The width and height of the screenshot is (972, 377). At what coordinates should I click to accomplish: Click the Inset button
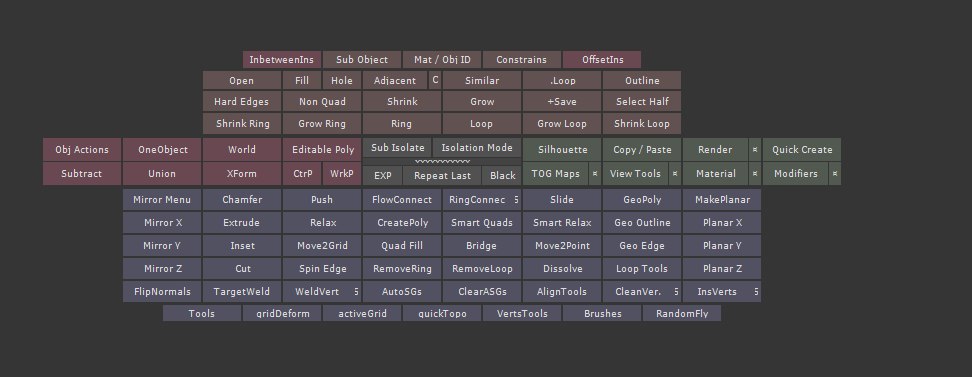coord(242,246)
